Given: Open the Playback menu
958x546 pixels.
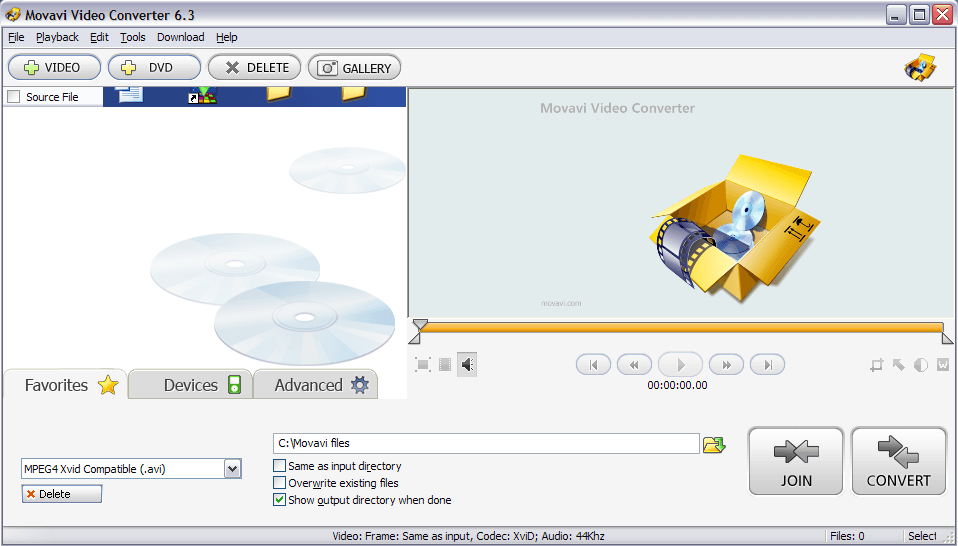Looking at the screenshot, I should (57, 37).
